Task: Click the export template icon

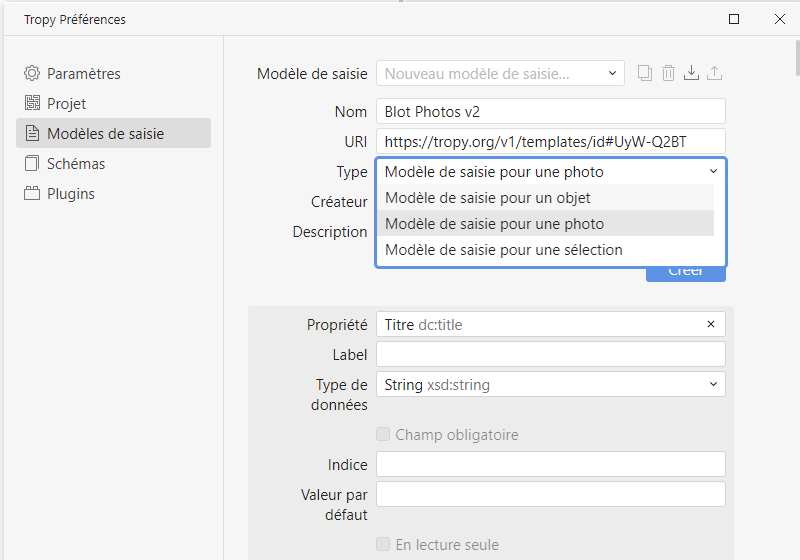Action: pyautogui.click(x=714, y=73)
